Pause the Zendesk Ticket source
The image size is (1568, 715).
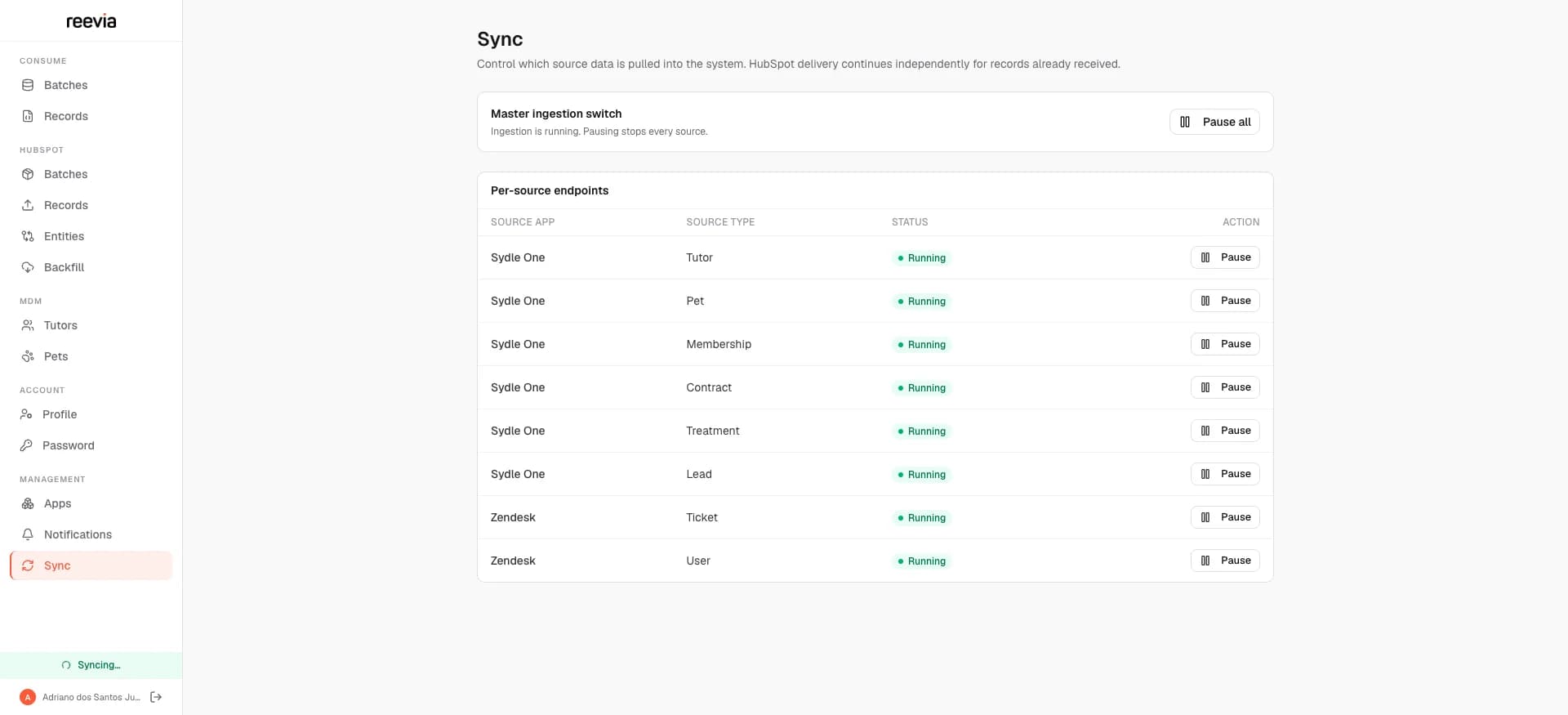[1225, 517]
